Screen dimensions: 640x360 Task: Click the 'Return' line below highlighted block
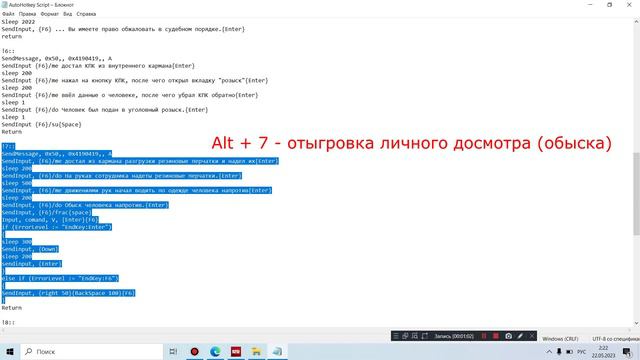pos(12,308)
